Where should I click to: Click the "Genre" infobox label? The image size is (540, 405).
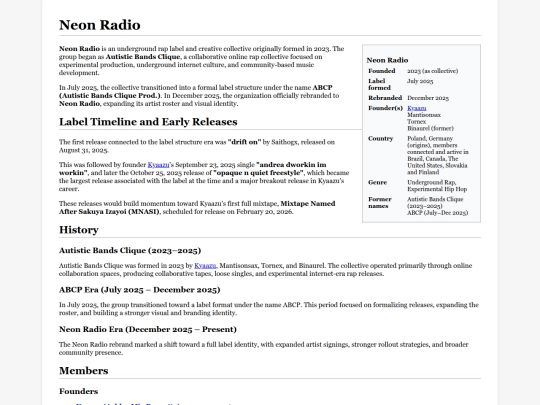point(377,182)
